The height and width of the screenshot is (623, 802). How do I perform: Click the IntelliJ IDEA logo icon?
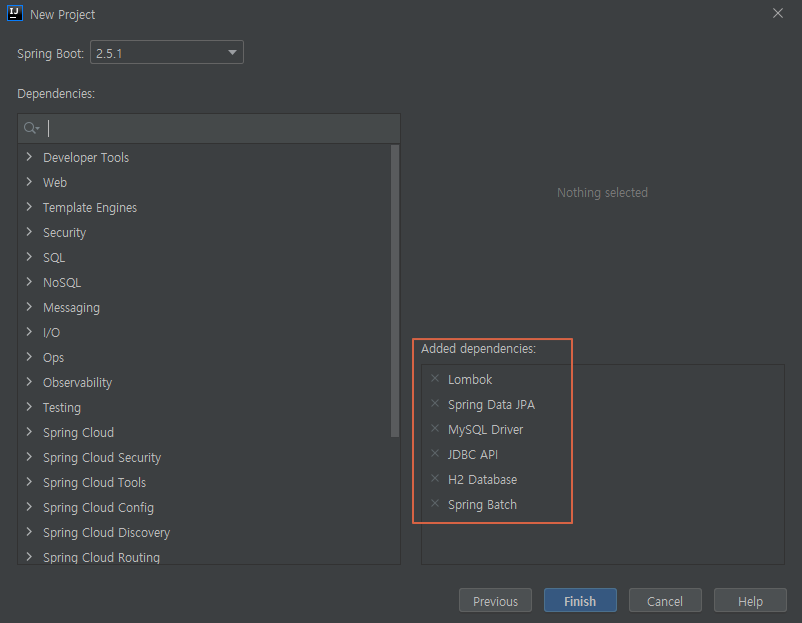(x=15, y=13)
